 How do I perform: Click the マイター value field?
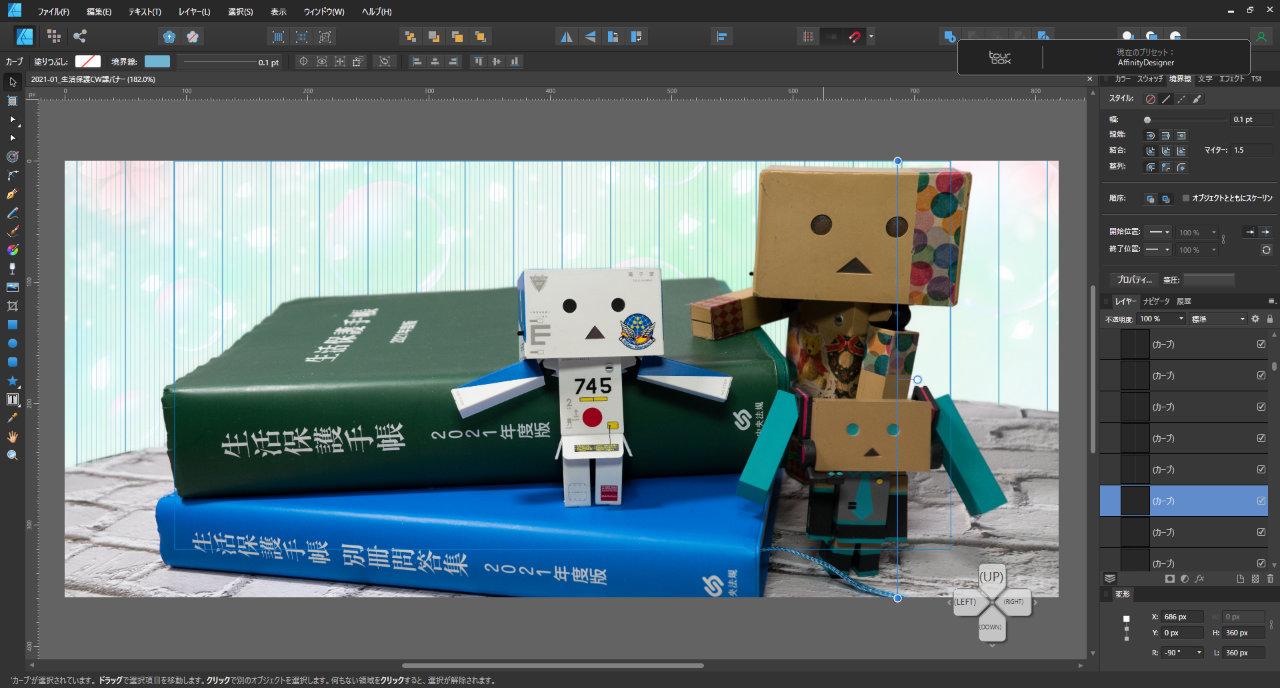coord(1252,150)
